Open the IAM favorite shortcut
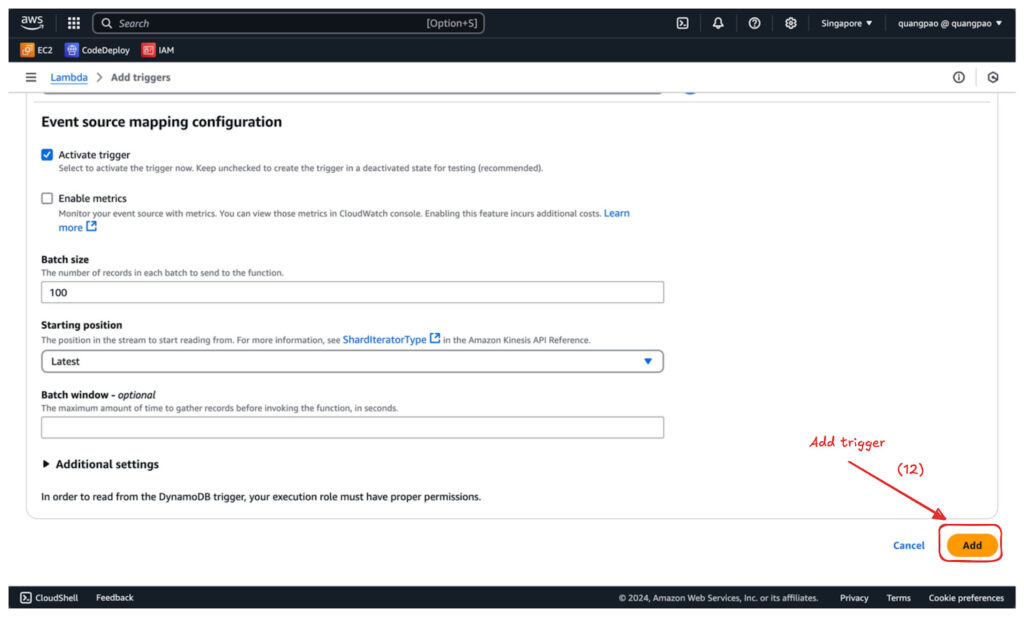 tap(158, 50)
